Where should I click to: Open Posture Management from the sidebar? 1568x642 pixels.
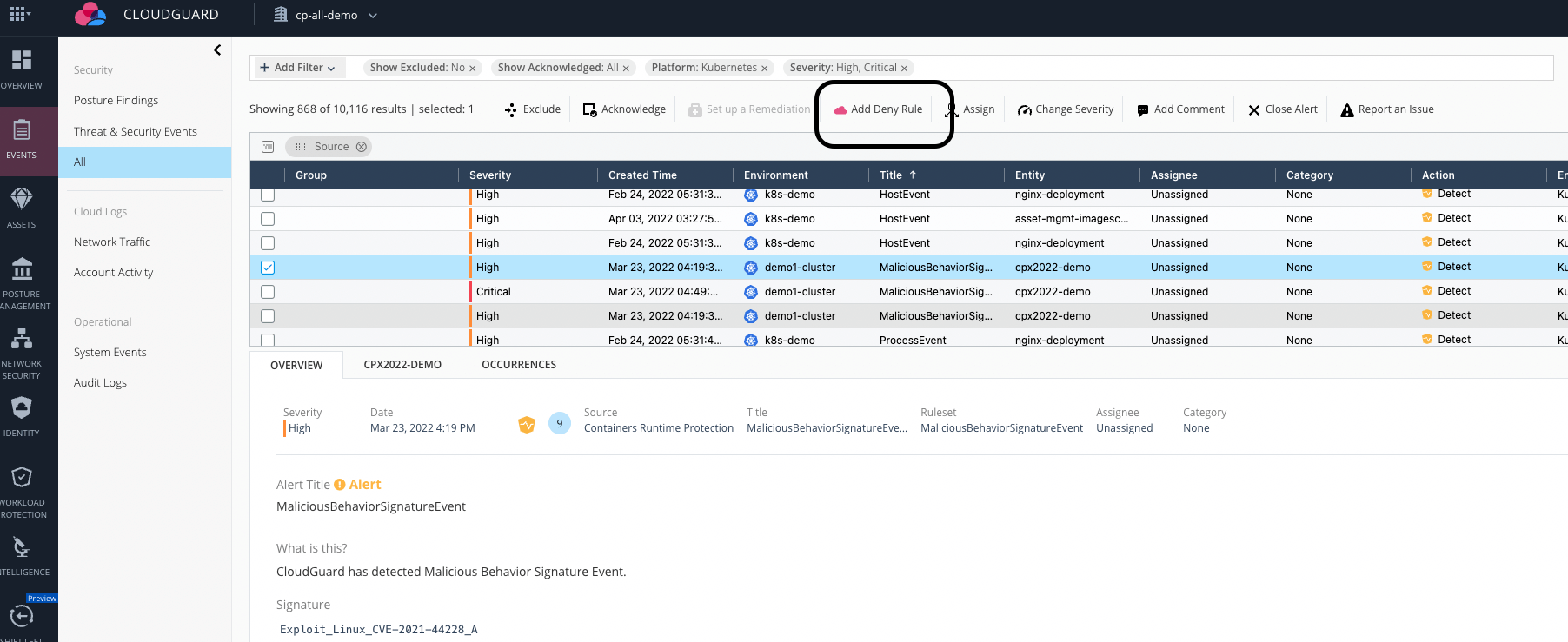(22, 284)
